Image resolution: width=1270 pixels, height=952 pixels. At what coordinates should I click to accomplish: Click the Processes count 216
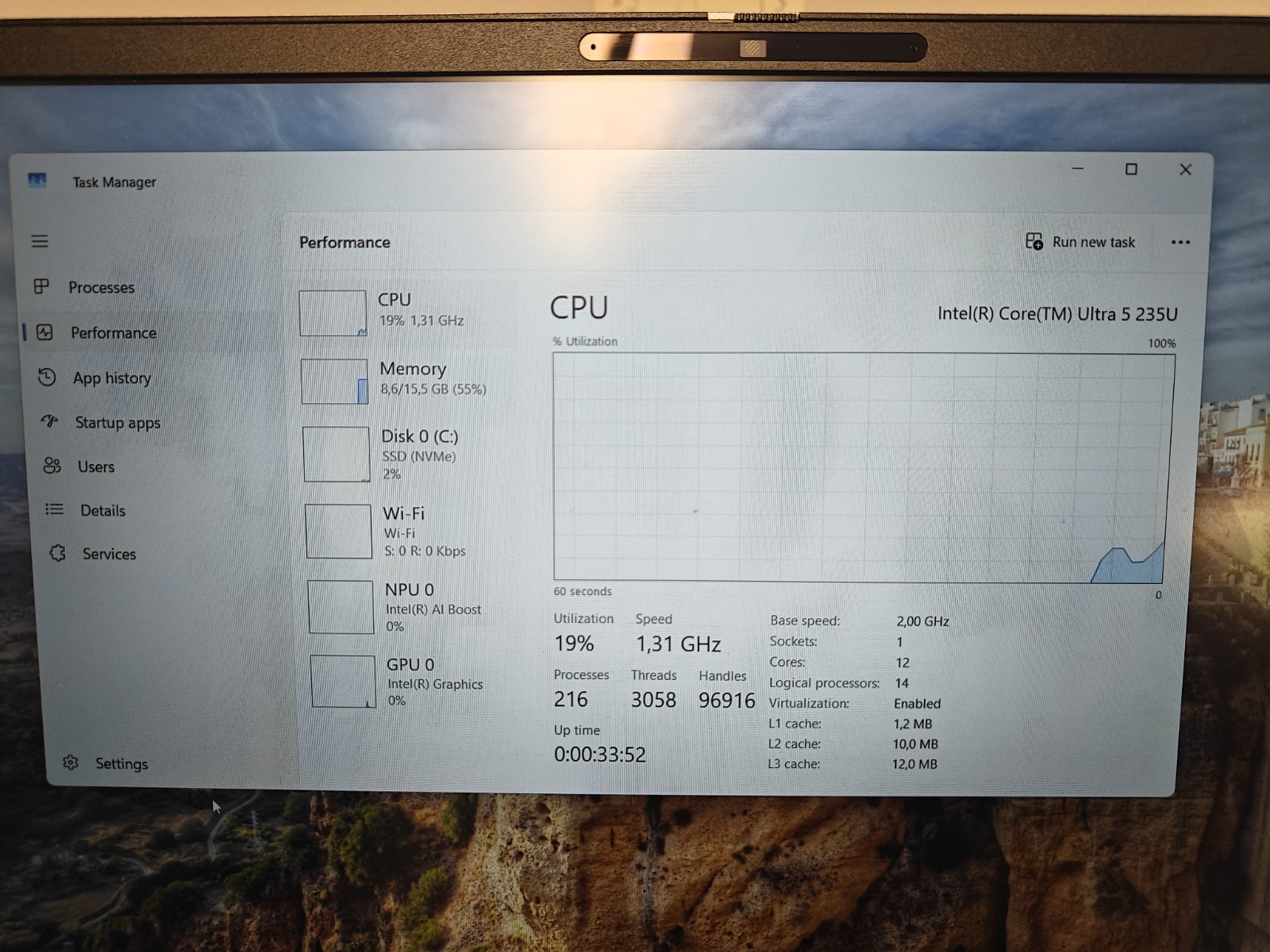click(x=571, y=699)
